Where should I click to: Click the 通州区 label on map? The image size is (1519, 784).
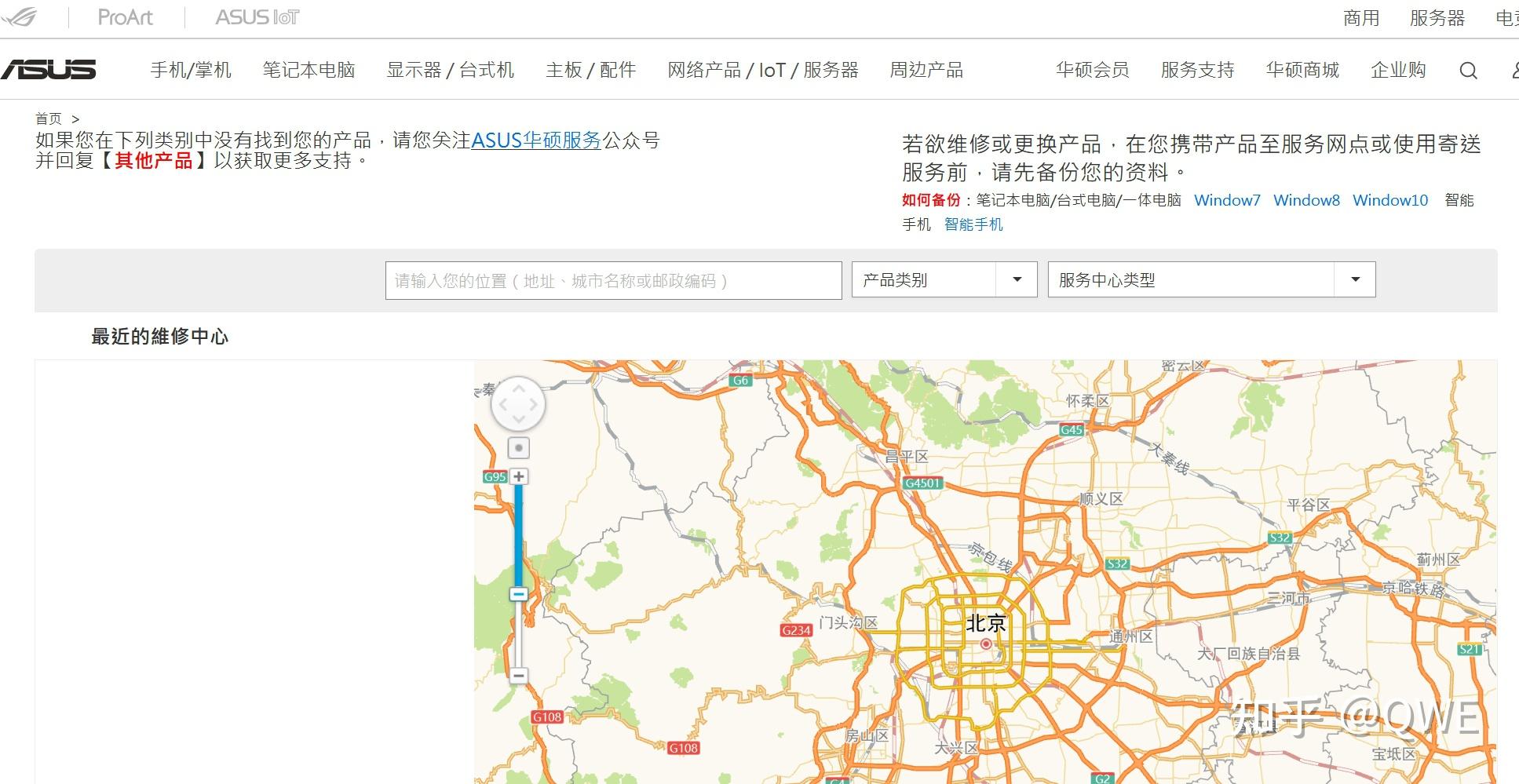pyautogui.click(x=1131, y=636)
